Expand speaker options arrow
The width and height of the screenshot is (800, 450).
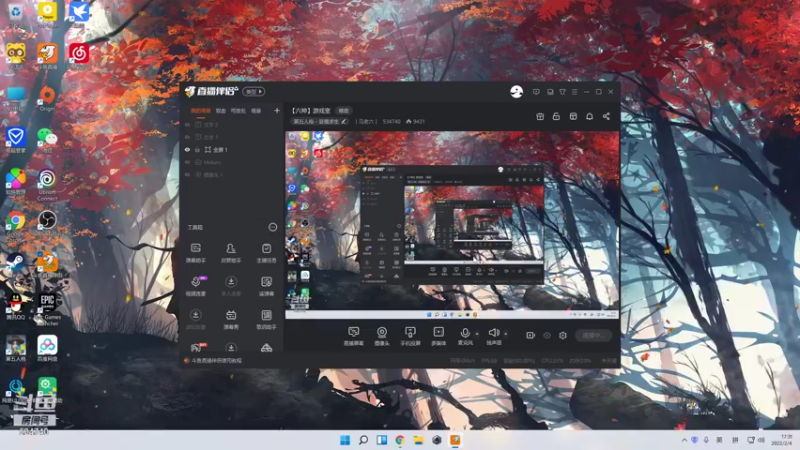click(x=506, y=334)
